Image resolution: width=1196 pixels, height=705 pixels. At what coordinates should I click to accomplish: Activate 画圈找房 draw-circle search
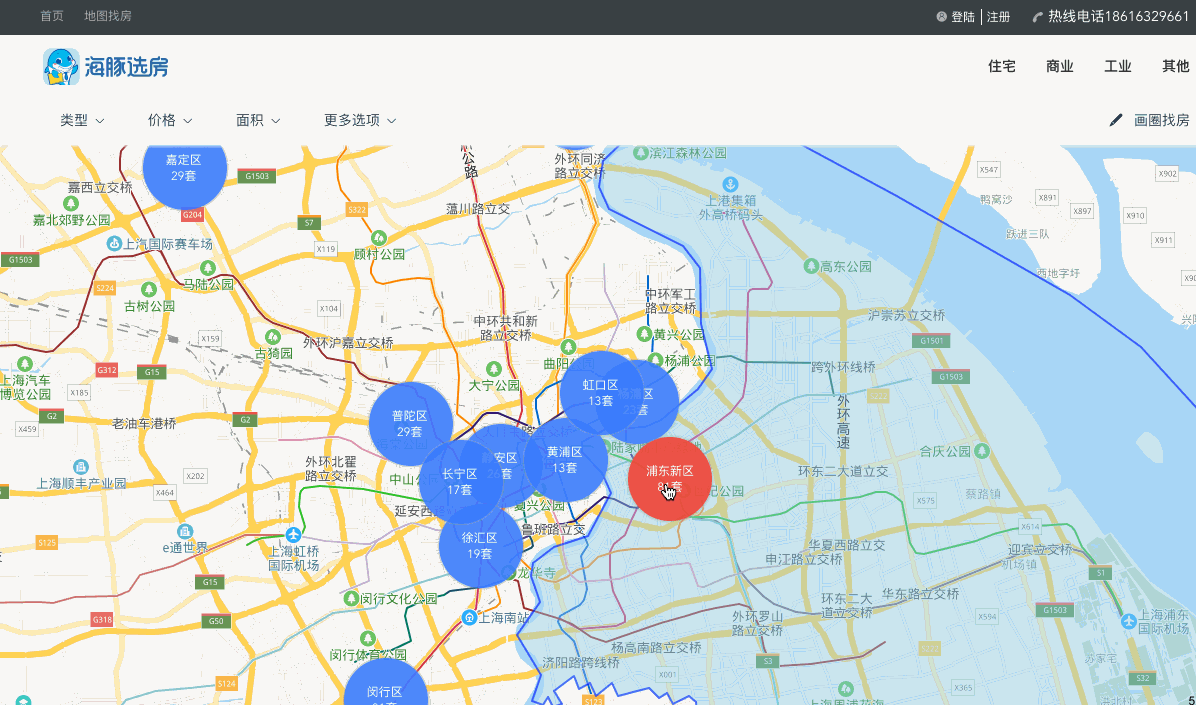point(1161,120)
